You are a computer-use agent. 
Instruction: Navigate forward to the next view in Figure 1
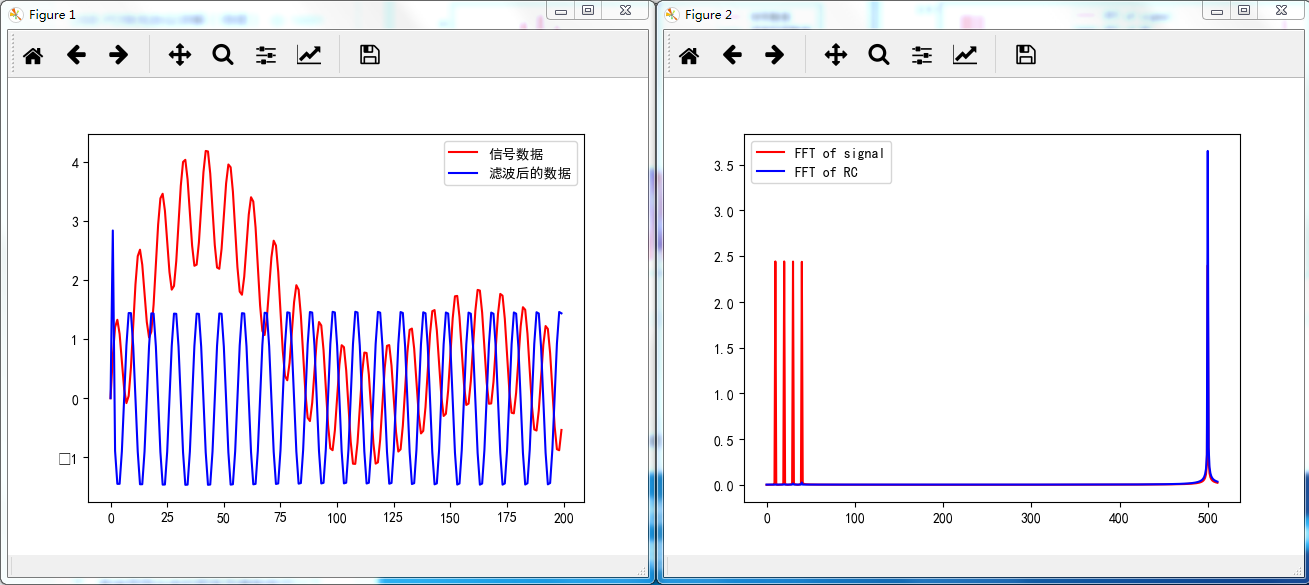coord(118,55)
